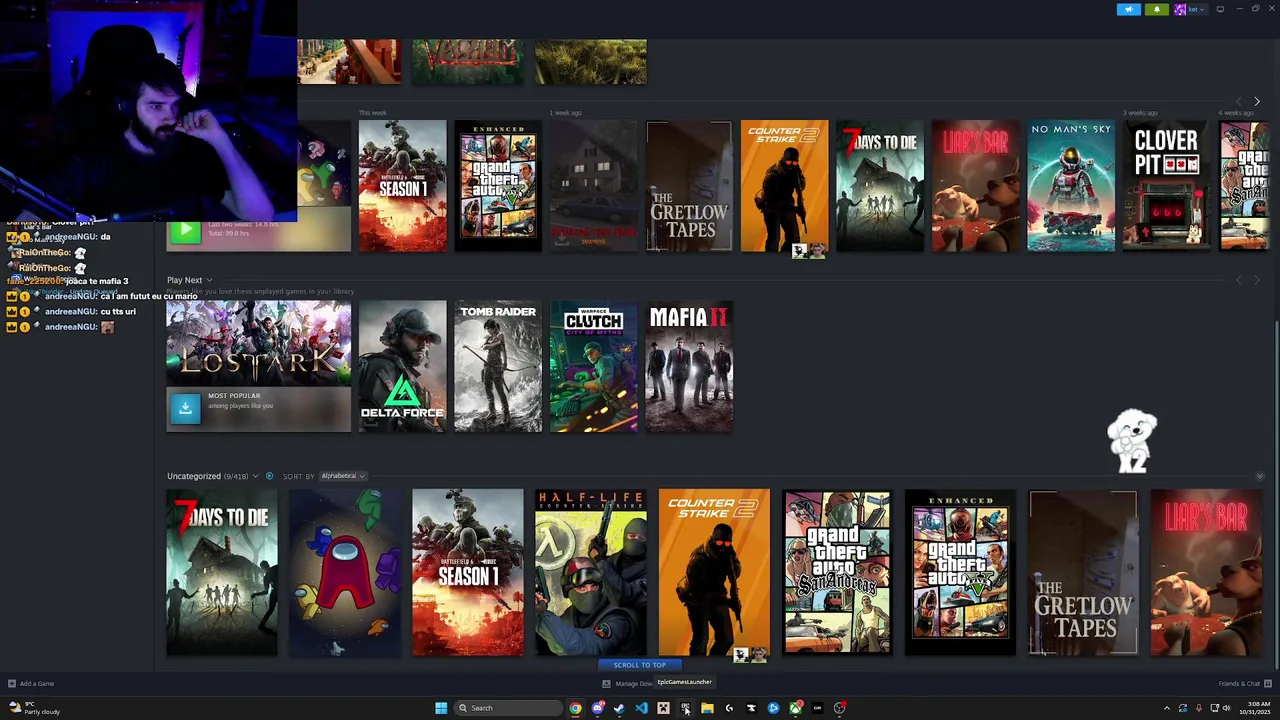Show previous recent games with left arrow

pyautogui.click(x=1240, y=101)
